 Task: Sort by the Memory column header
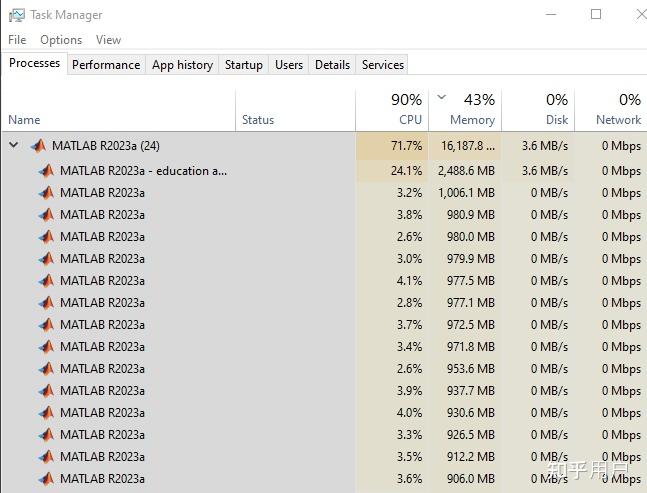pos(465,111)
